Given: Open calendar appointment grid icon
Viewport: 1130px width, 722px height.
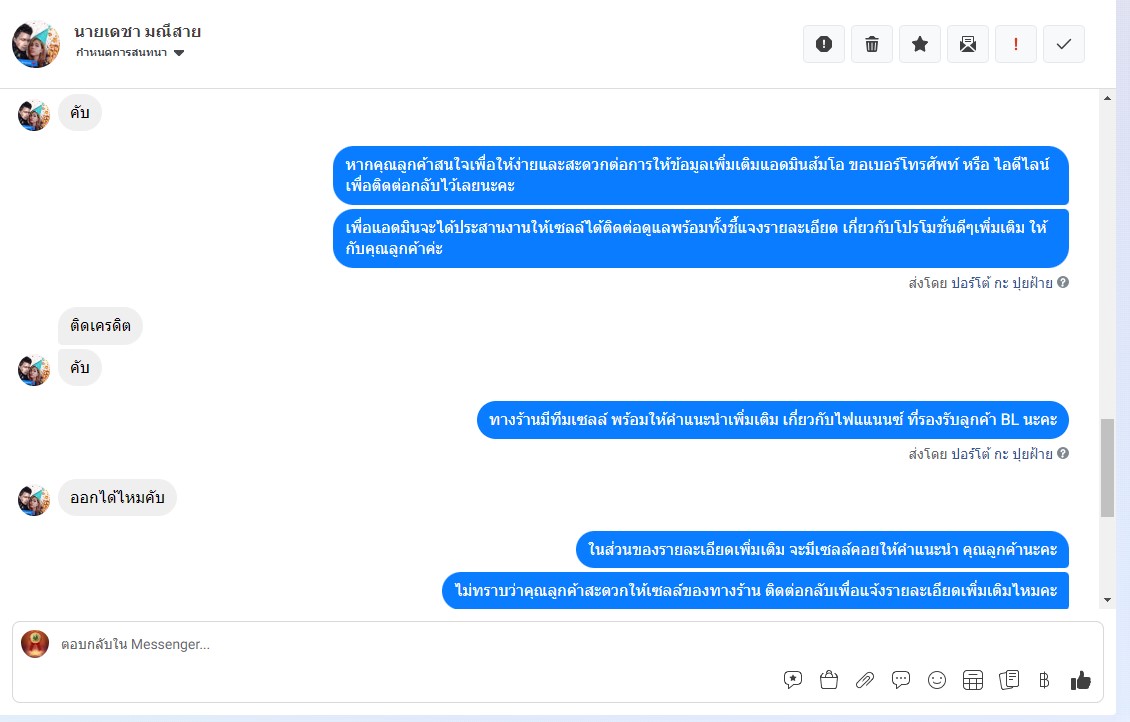Looking at the screenshot, I should click(x=973, y=679).
